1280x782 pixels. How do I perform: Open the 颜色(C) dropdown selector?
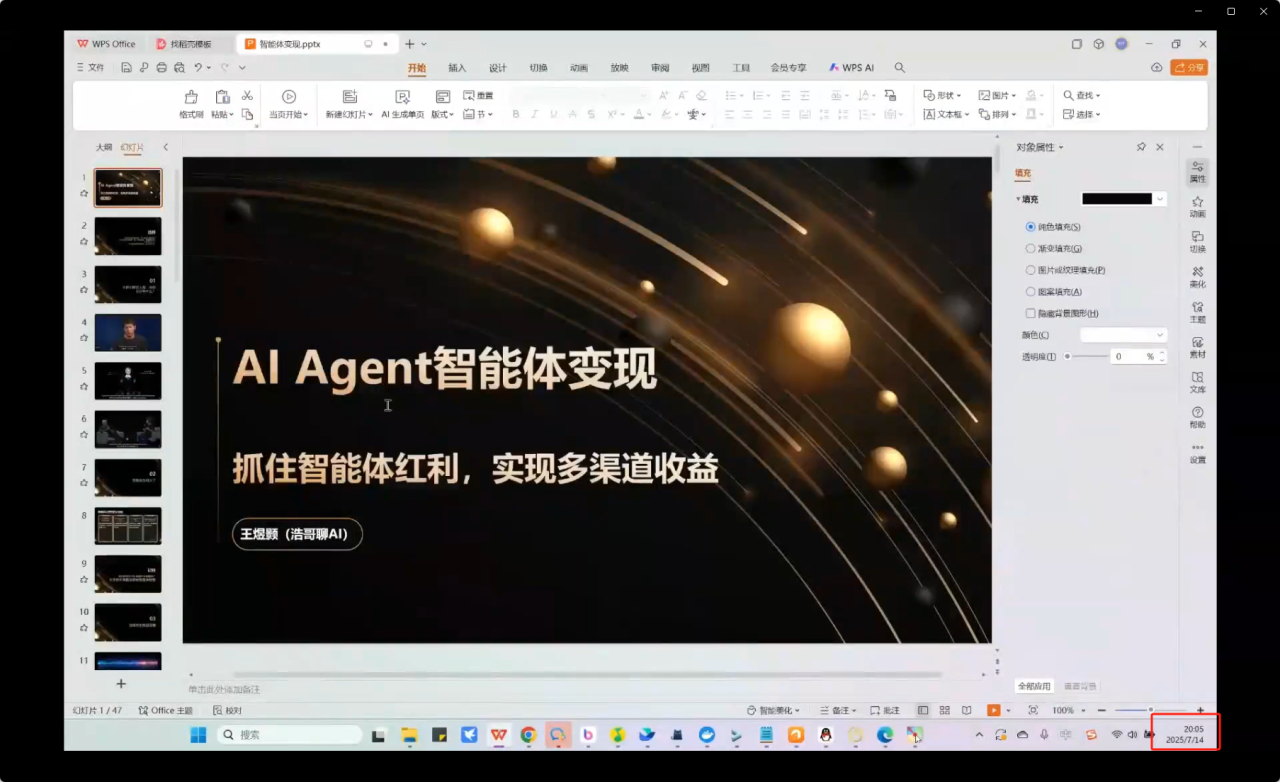1122,334
